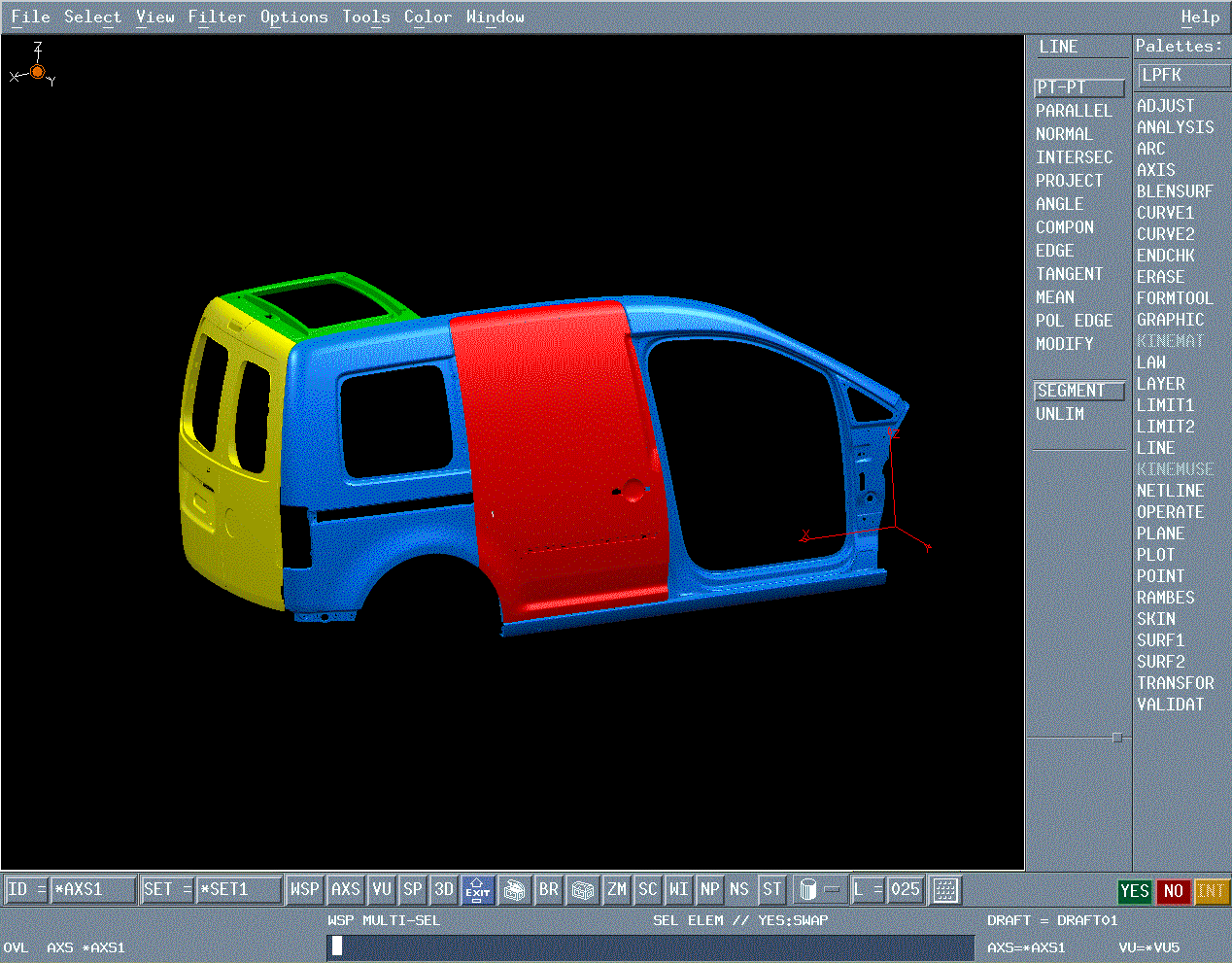Open the Tools menu
The width and height of the screenshot is (1232, 963).
click(365, 17)
